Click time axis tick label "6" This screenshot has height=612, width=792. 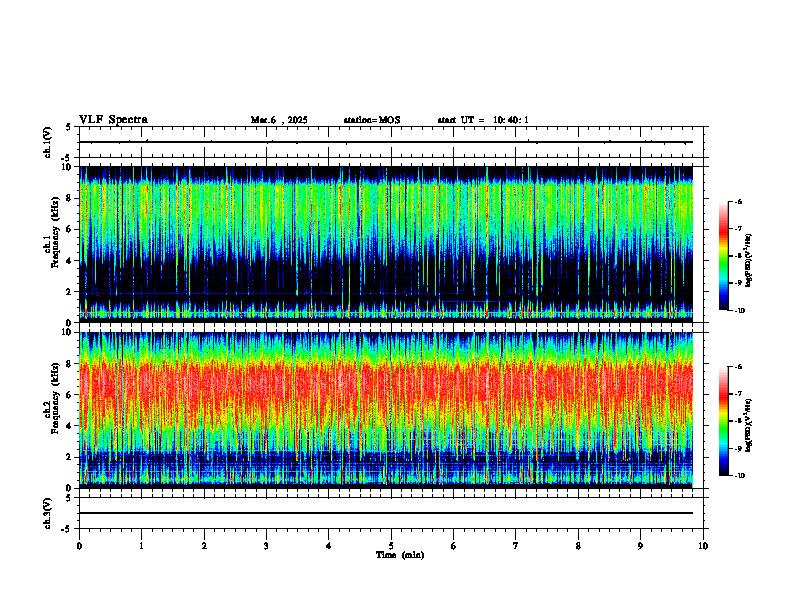coord(454,546)
